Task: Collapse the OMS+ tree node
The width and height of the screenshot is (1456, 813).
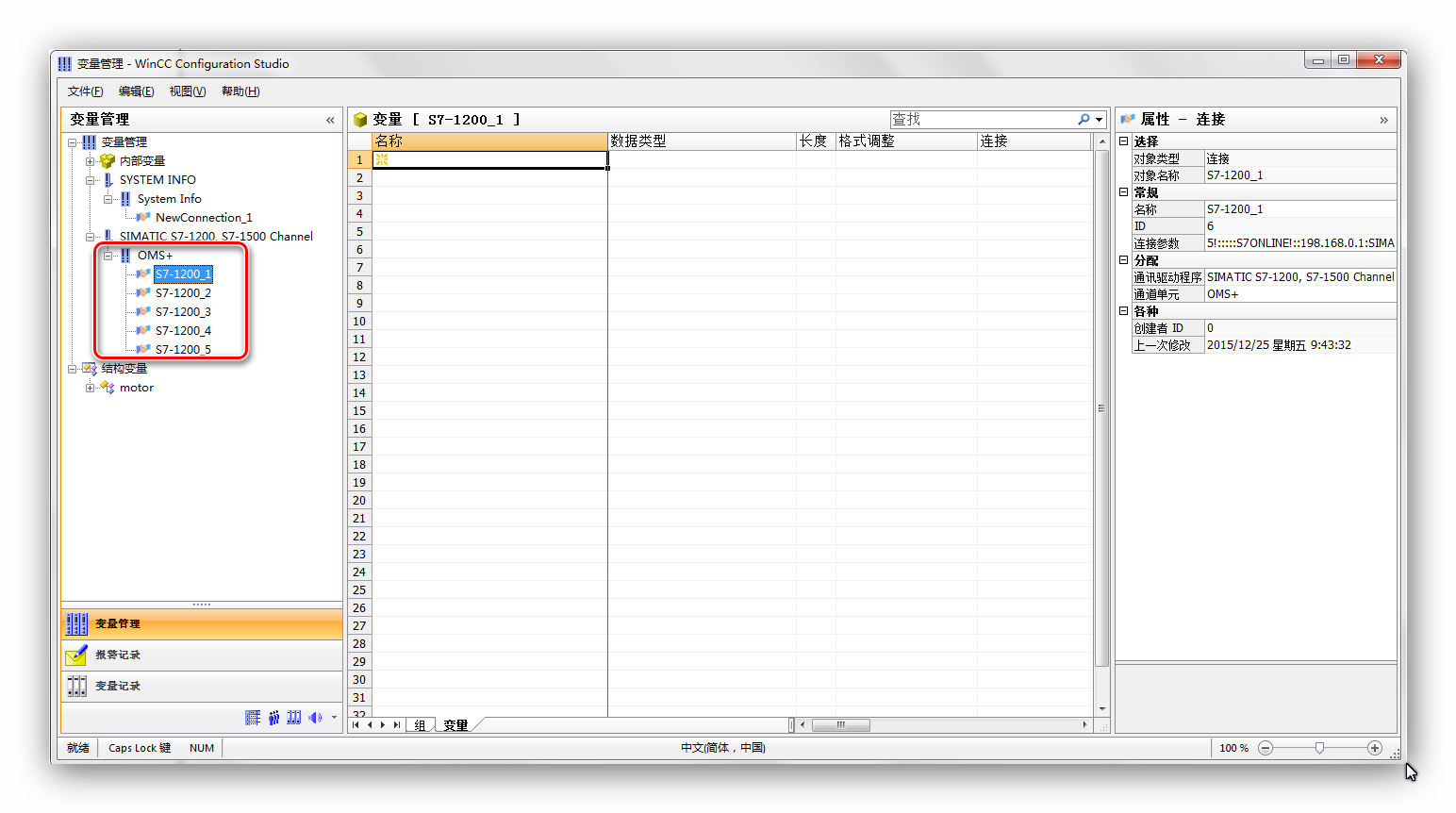Action: [108, 256]
